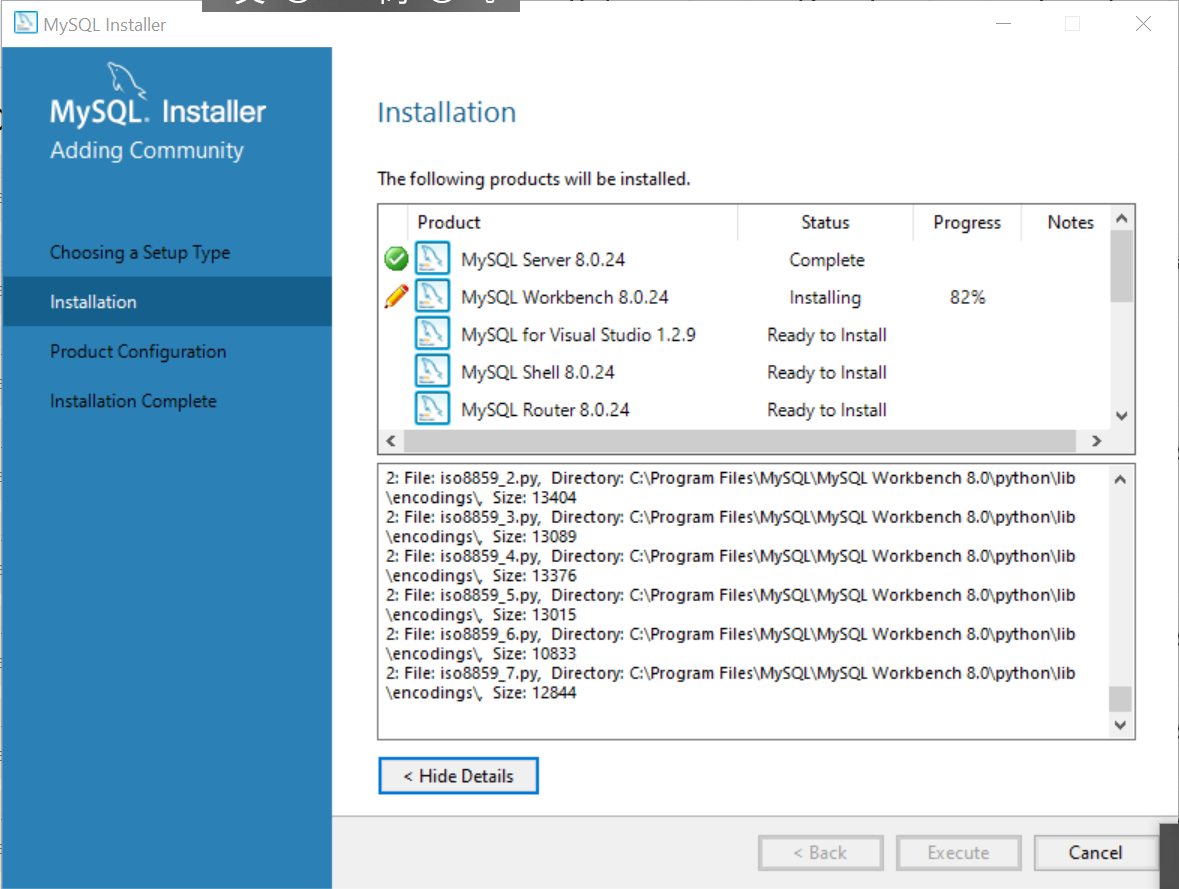This screenshot has width=1179, height=889.
Task: Click the 82% progress value
Action: (967, 297)
